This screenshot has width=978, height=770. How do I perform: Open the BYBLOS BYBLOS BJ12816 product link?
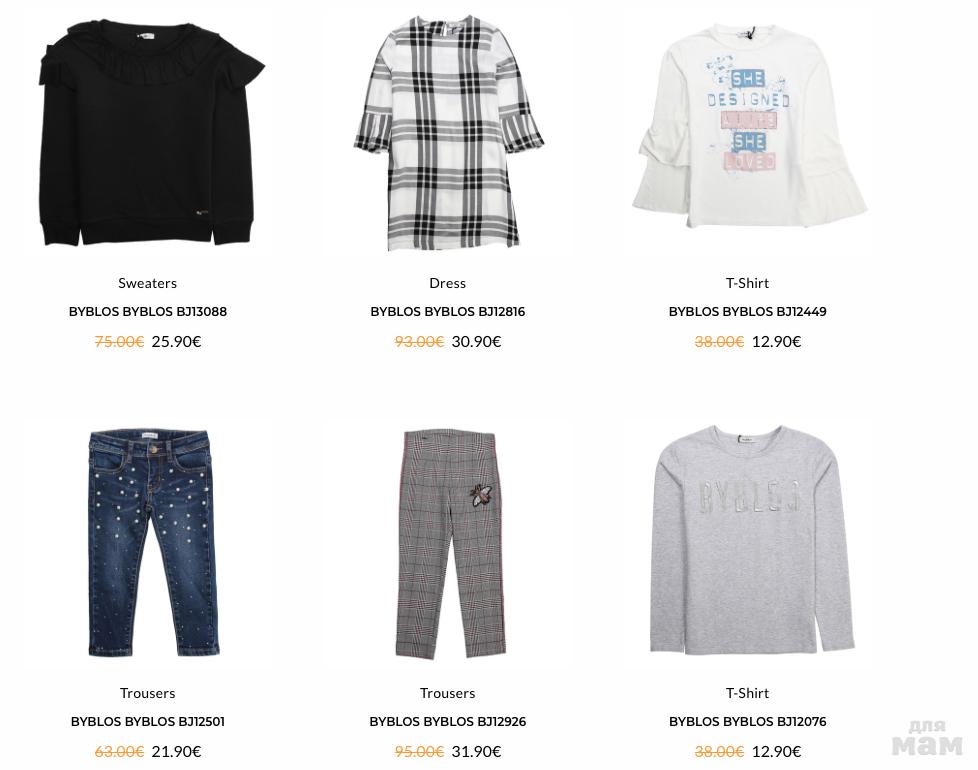pos(448,311)
